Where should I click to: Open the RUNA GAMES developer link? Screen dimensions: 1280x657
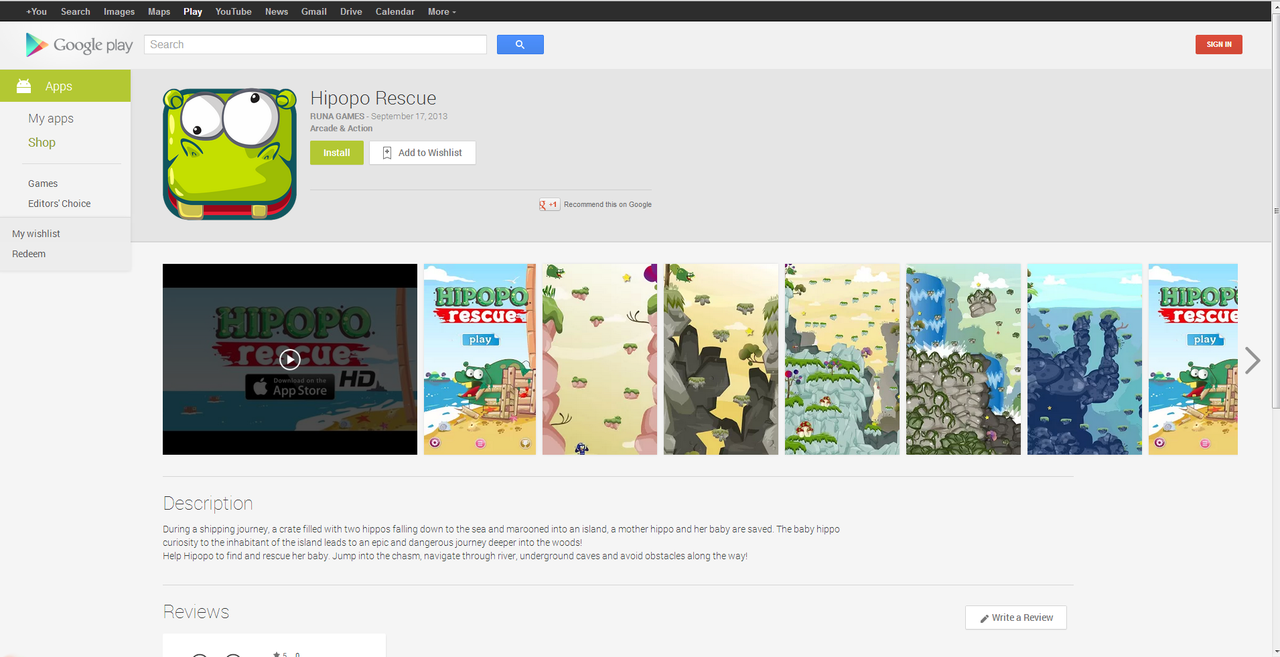[337, 117]
